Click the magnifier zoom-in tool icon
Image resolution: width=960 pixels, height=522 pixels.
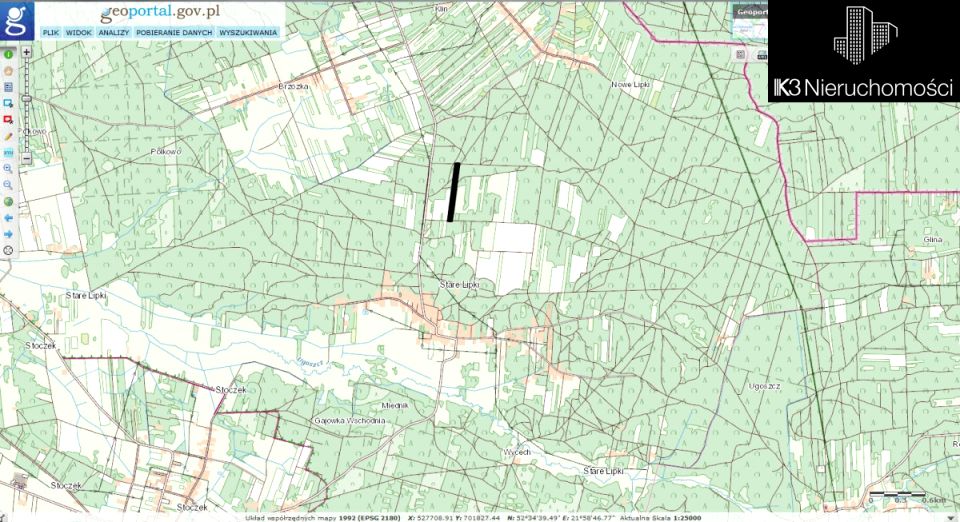click(x=8, y=168)
